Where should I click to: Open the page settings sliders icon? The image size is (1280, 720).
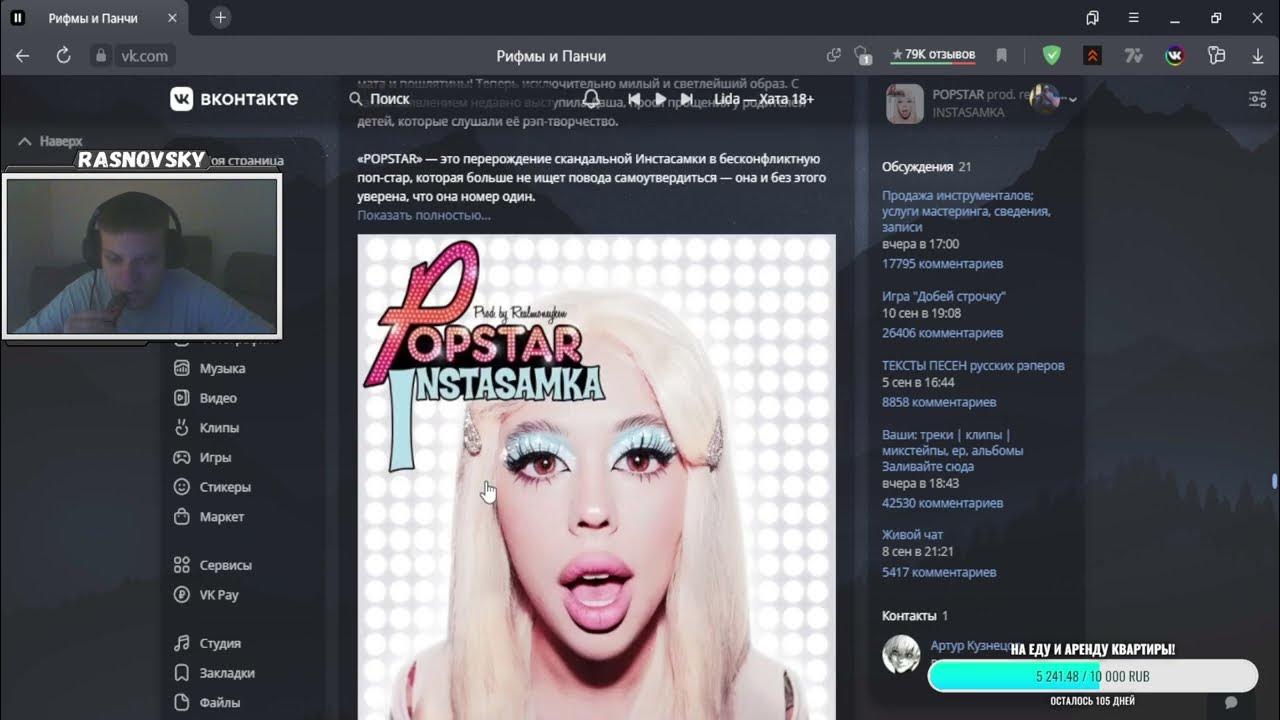pyautogui.click(x=1257, y=99)
